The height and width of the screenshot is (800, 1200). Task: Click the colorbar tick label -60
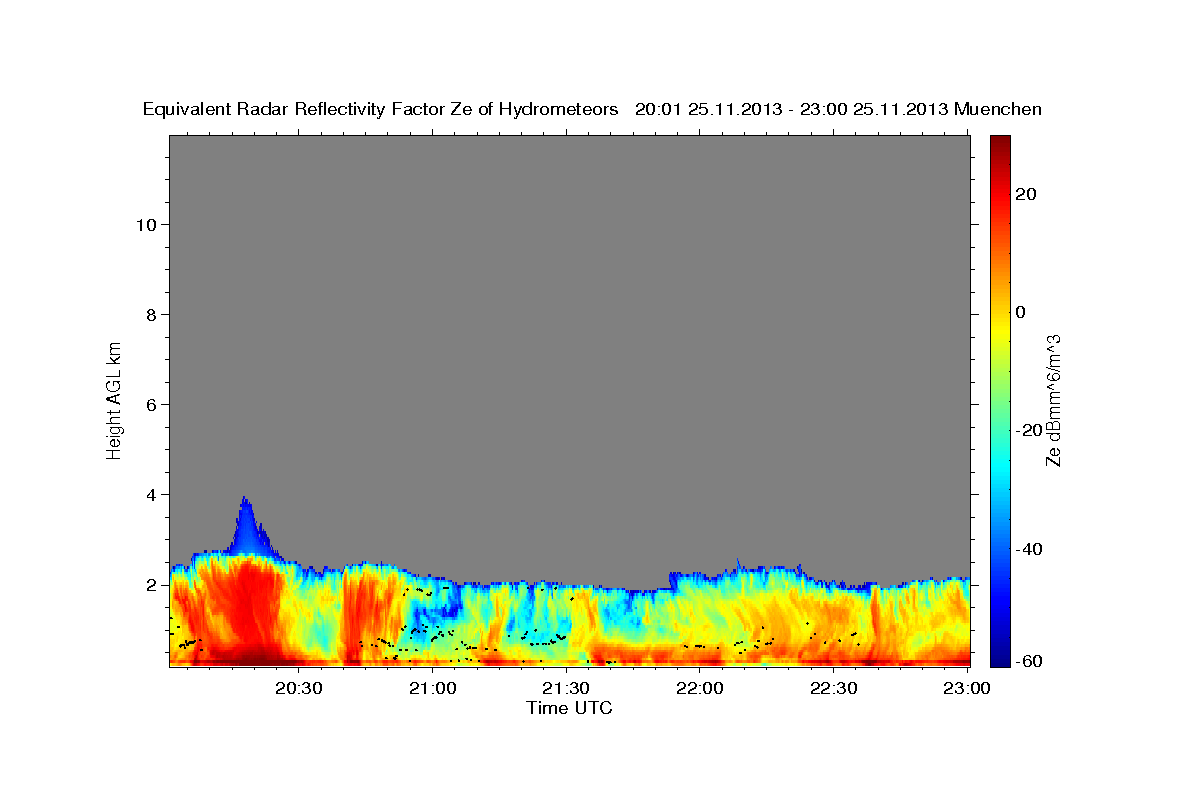(x=1029, y=663)
